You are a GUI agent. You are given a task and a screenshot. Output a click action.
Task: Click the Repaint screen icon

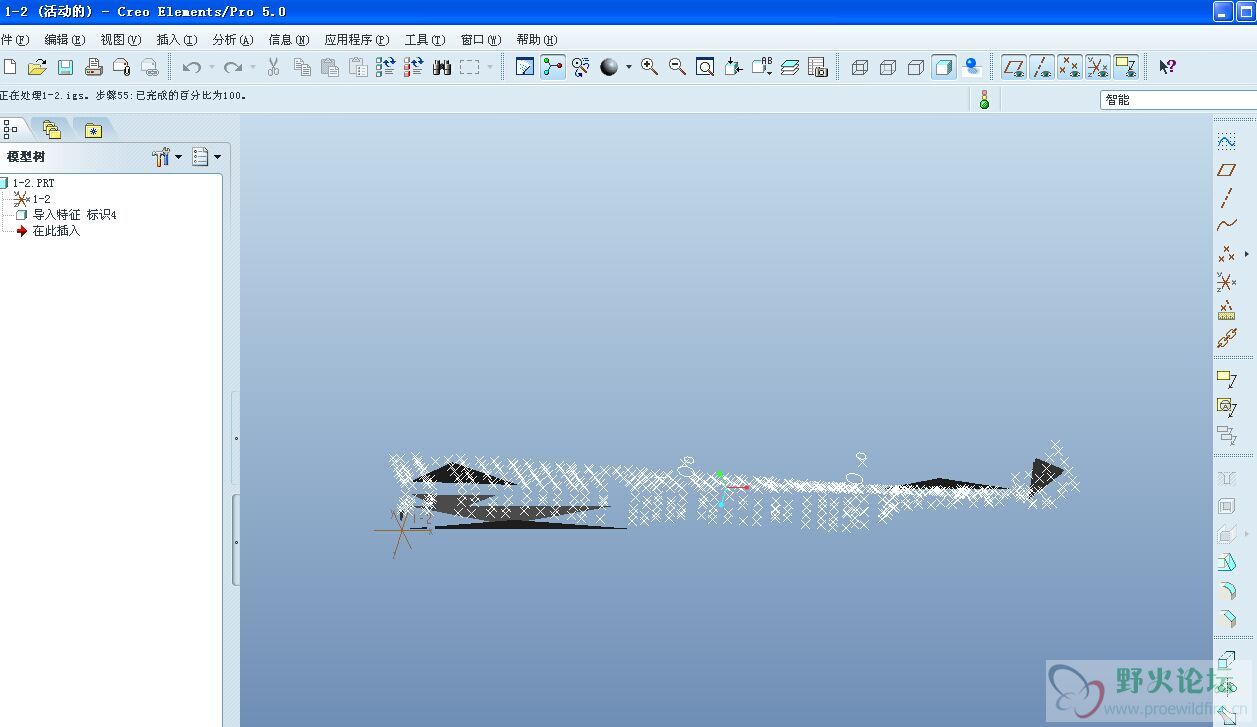click(525, 67)
